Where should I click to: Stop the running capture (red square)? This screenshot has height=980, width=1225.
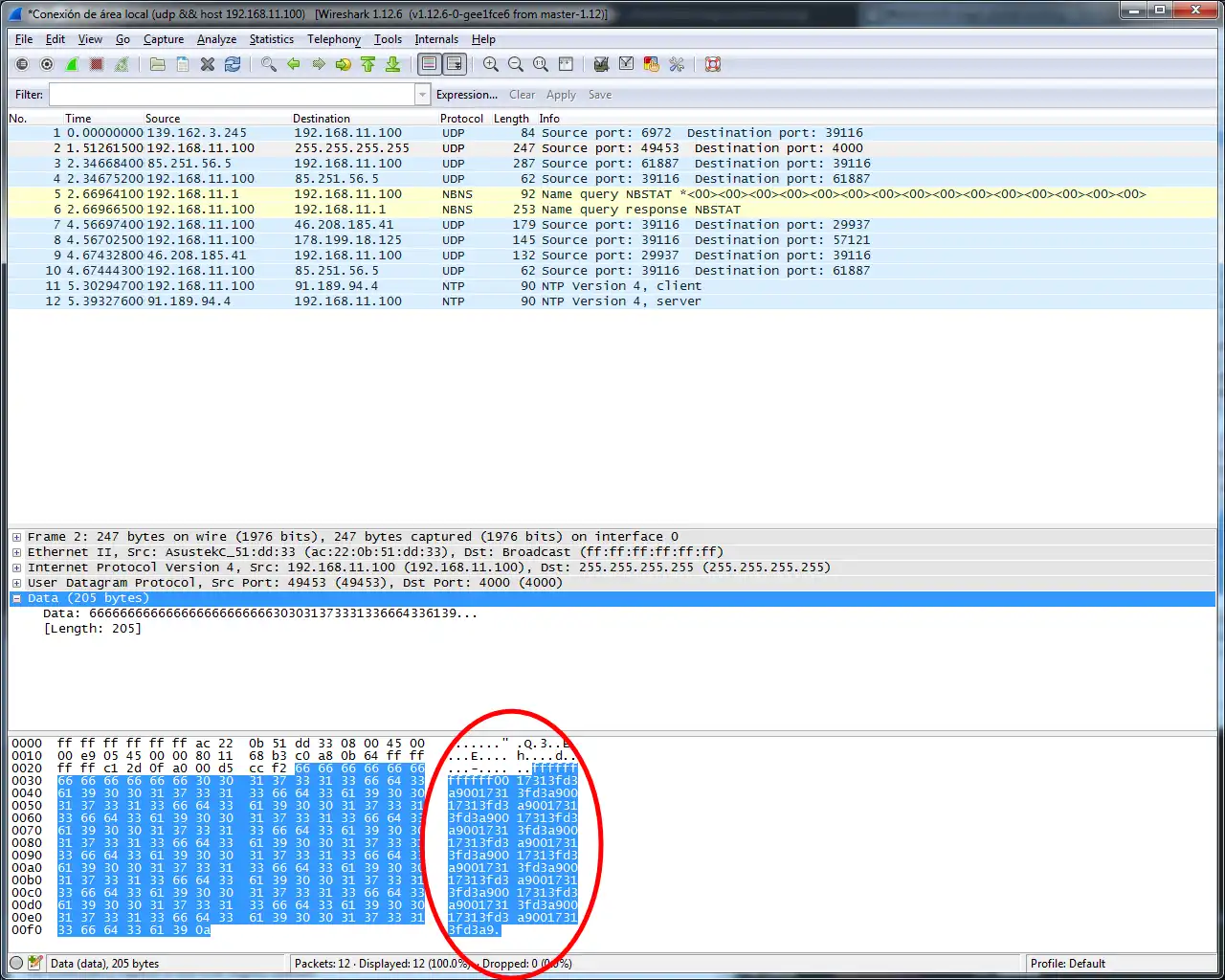click(97, 64)
